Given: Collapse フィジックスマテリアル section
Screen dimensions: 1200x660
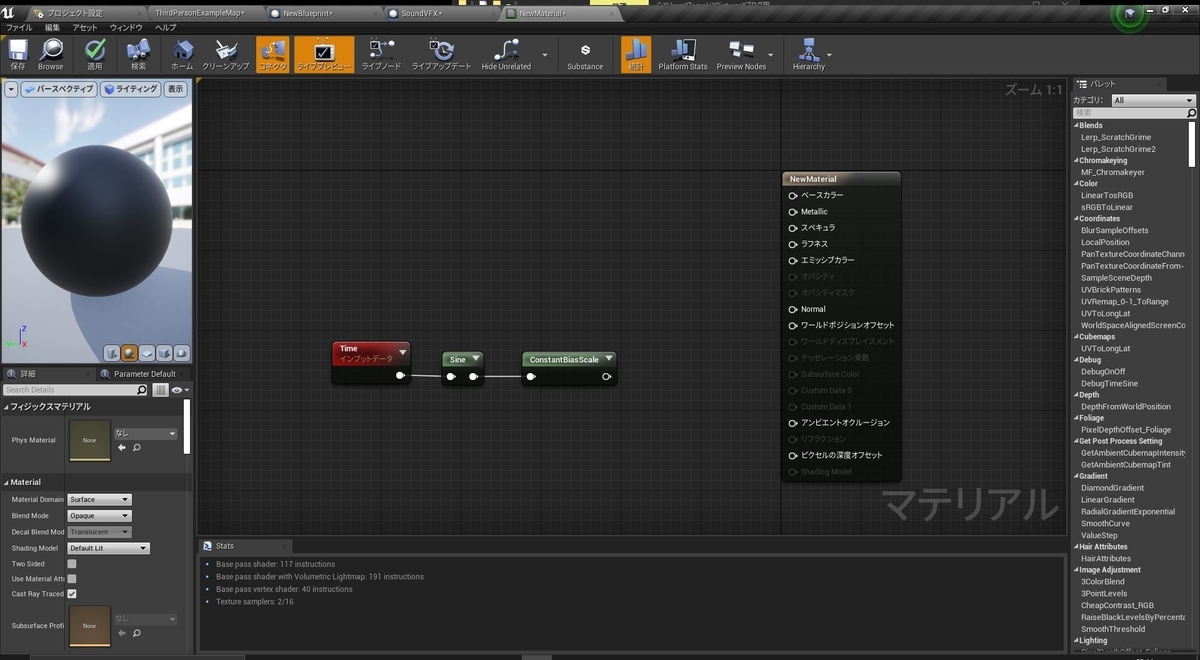Looking at the screenshot, I should (x=6, y=407).
